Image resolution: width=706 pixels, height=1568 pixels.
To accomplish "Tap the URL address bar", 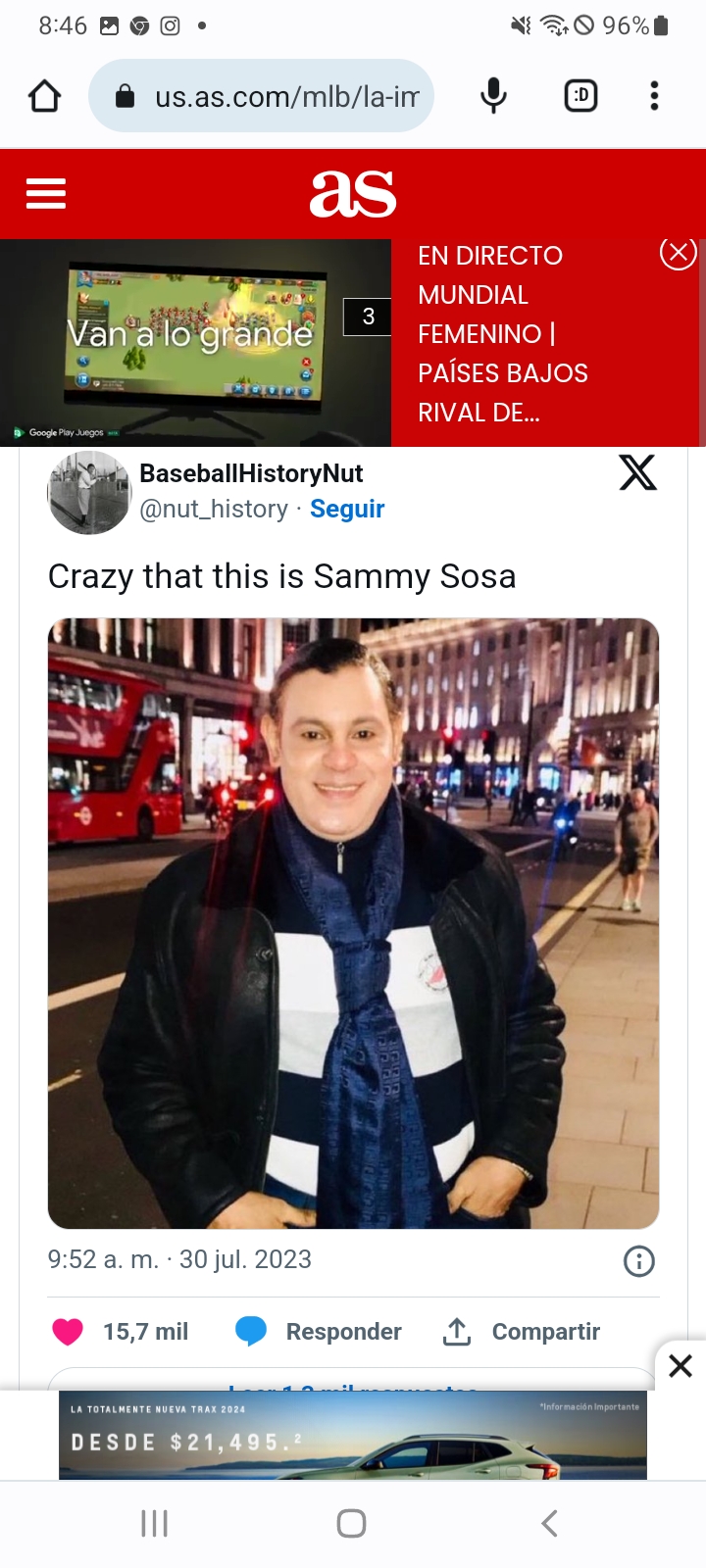I will 261,96.
